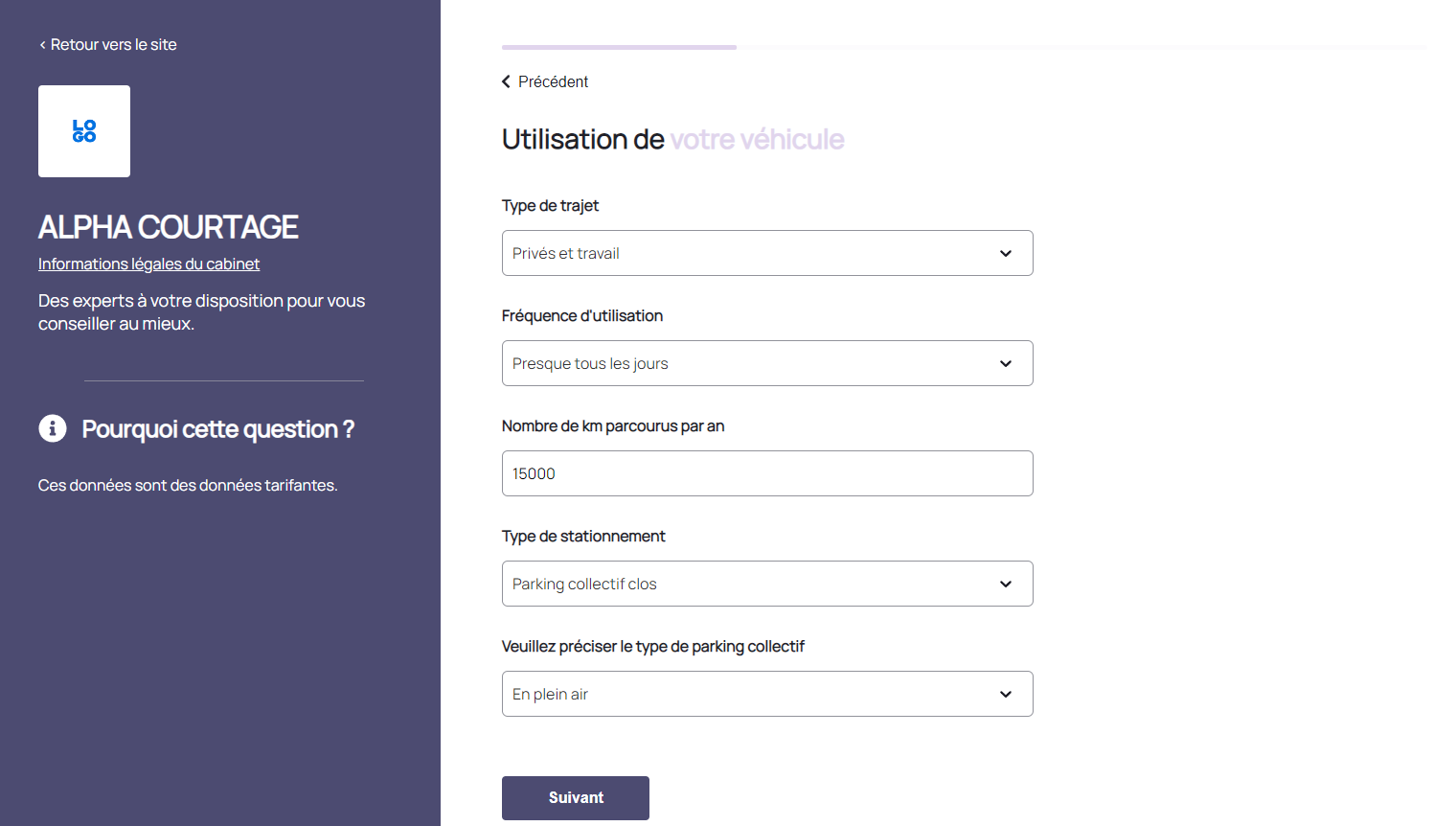The width and height of the screenshot is (1456, 826).
Task: Return to site via Retour vers le site
Action: [113, 45]
